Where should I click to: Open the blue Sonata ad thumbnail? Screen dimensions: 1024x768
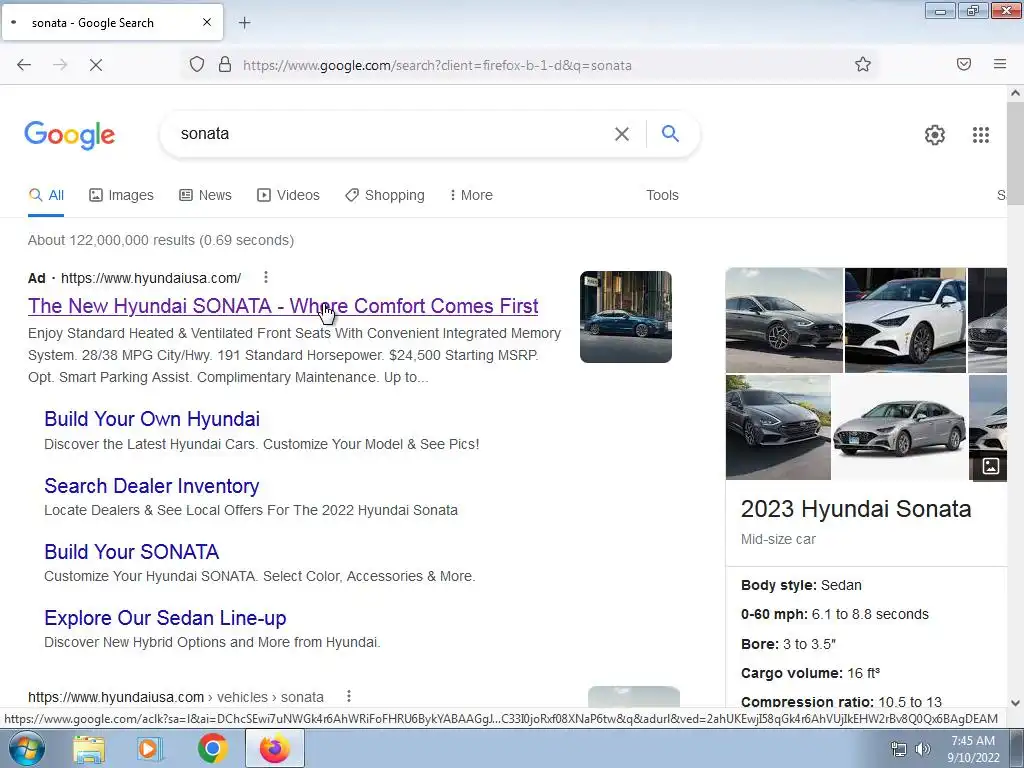(626, 317)
